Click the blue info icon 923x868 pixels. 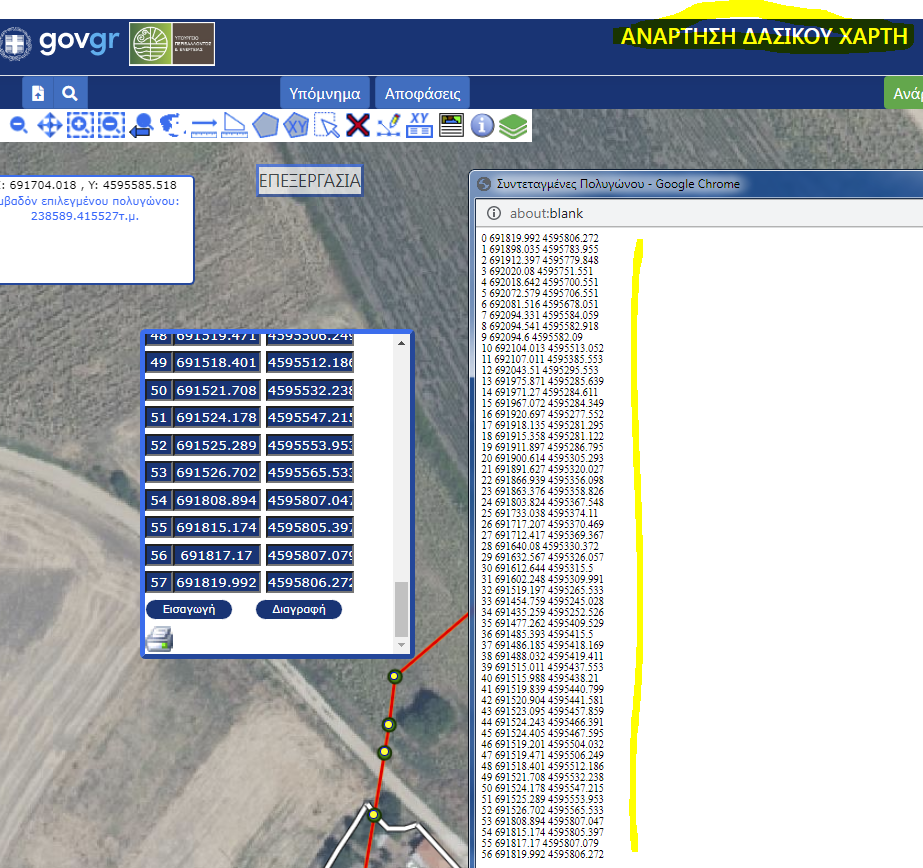[x=482, y=125]
